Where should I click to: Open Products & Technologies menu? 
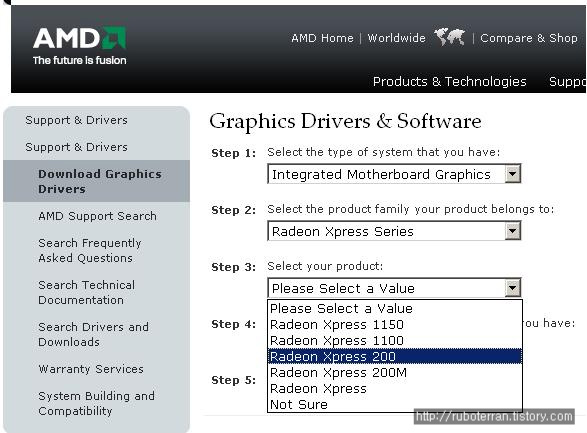pyautogui.click(x=449, y=81)
